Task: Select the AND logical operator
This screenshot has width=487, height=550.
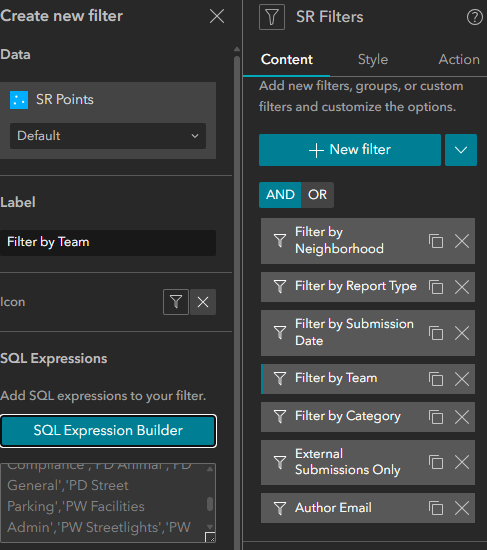Action: tap(280, 195)
